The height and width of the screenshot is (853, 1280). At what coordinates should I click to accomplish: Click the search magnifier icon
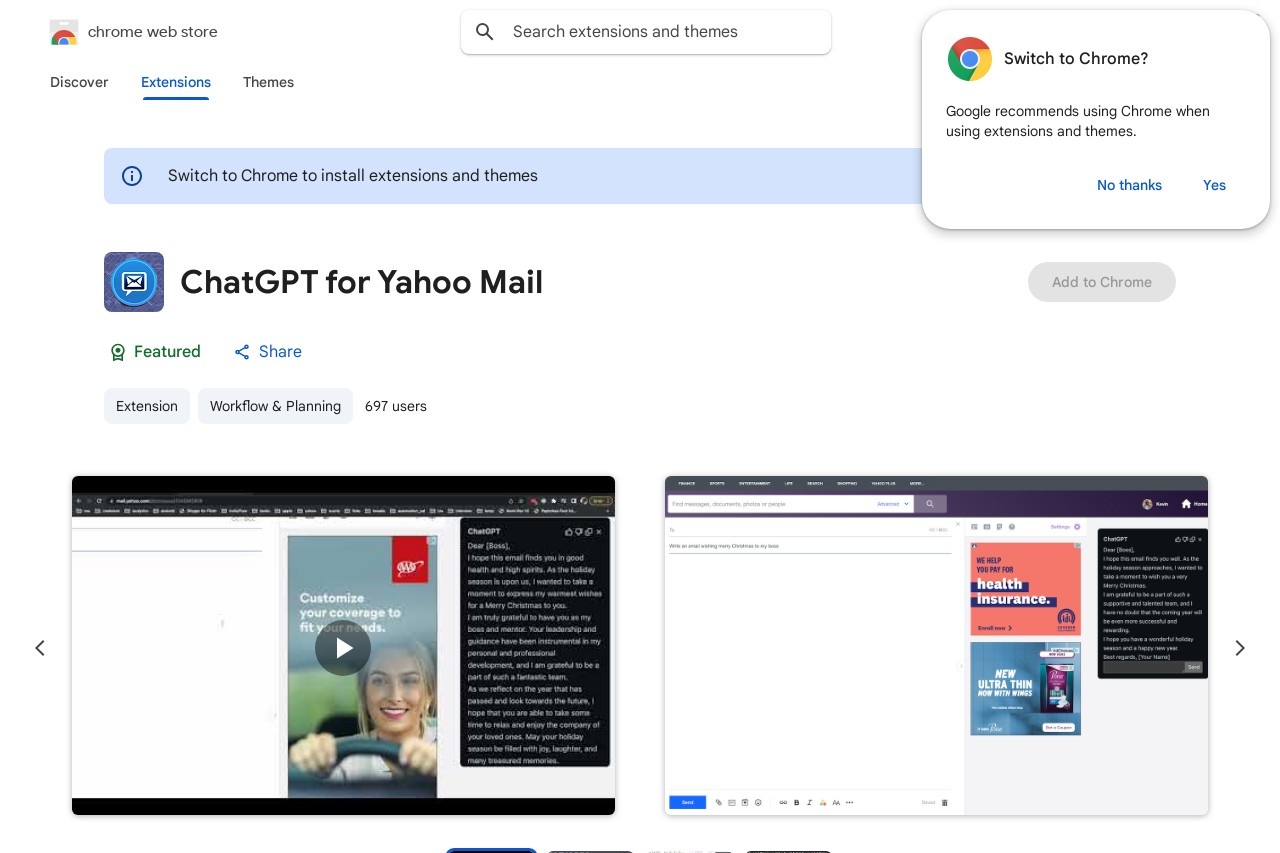click(485, 32)
